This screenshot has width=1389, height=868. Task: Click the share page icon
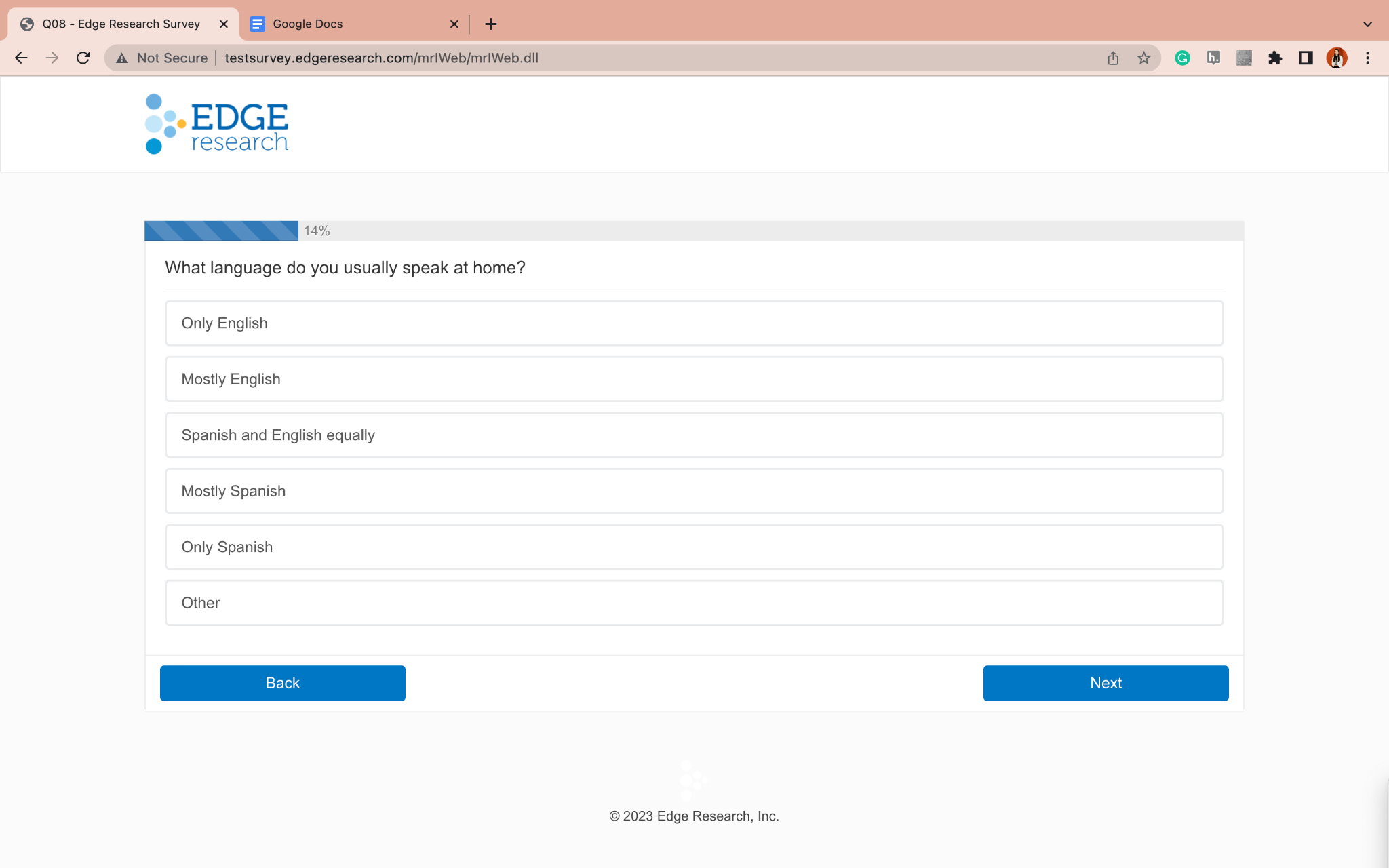[x=1113, y=58]
